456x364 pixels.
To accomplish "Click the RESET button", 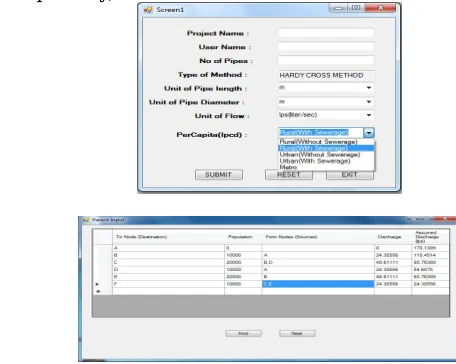I will coord(289,175).
